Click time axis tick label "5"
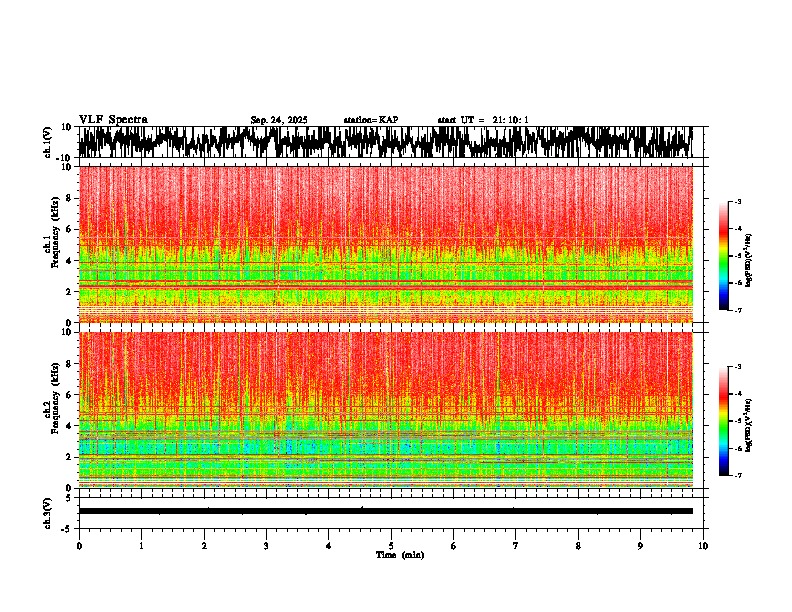Screen dimensions: 792x612 [x=391, y=546]
